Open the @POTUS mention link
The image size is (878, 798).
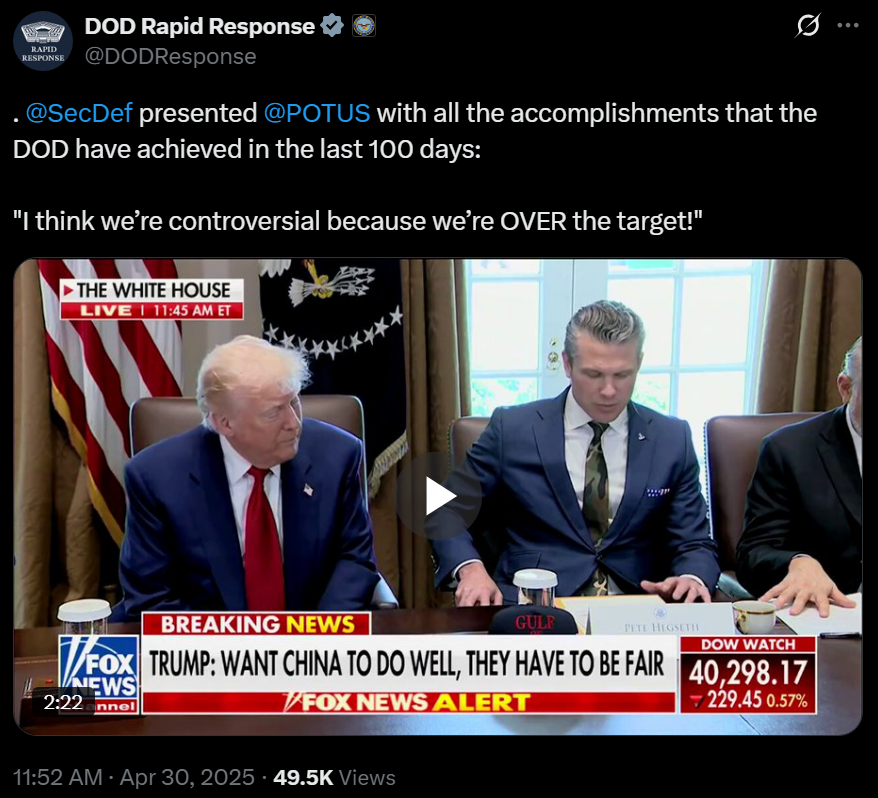click(x=316, y=113)
